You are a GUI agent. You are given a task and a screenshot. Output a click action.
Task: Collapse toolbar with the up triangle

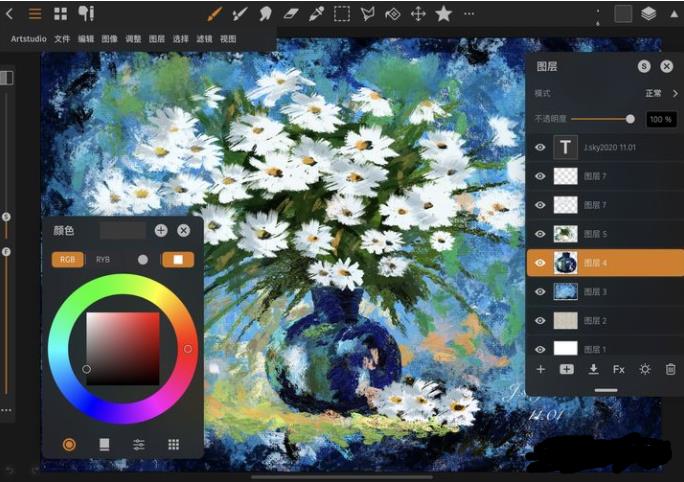coord(674,14)
